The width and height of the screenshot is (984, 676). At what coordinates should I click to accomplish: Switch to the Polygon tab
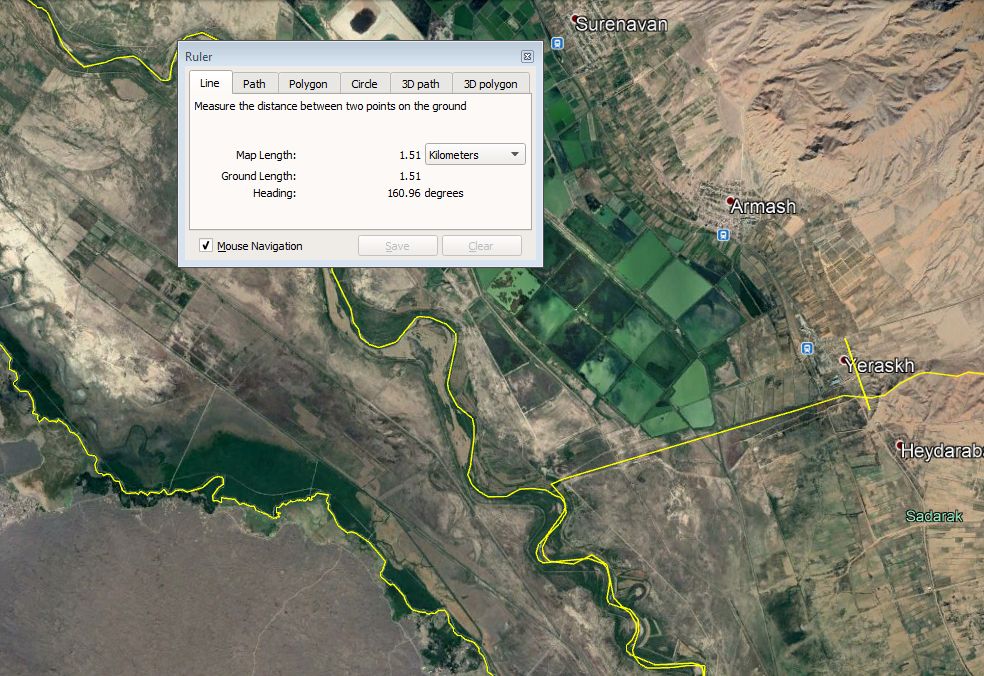tap(308, 84)
